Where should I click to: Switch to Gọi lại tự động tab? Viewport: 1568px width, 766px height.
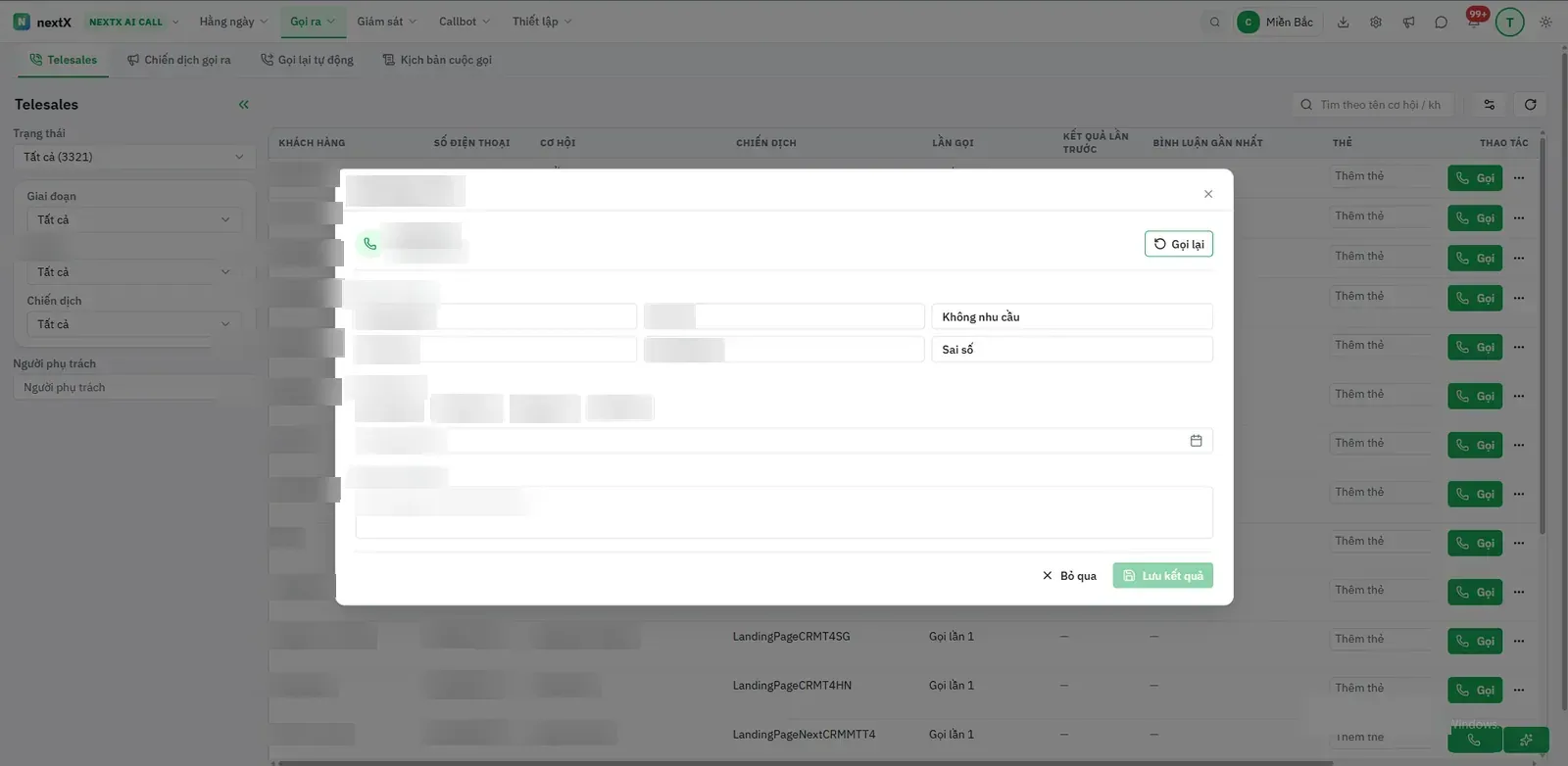[x=307, y=60]
